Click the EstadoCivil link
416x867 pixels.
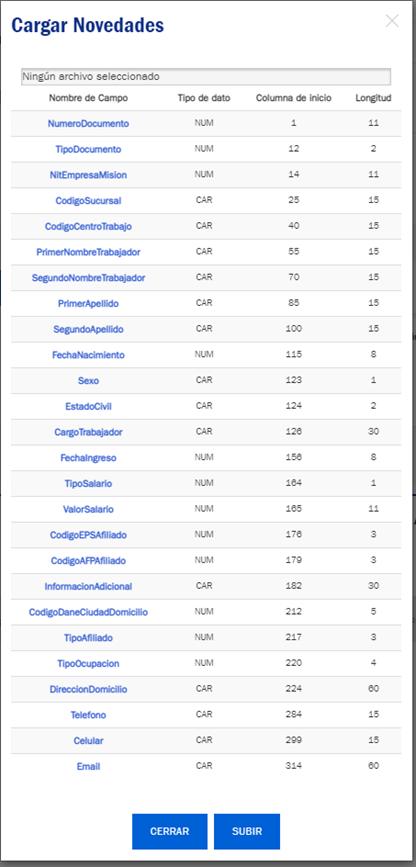(89, 406)
